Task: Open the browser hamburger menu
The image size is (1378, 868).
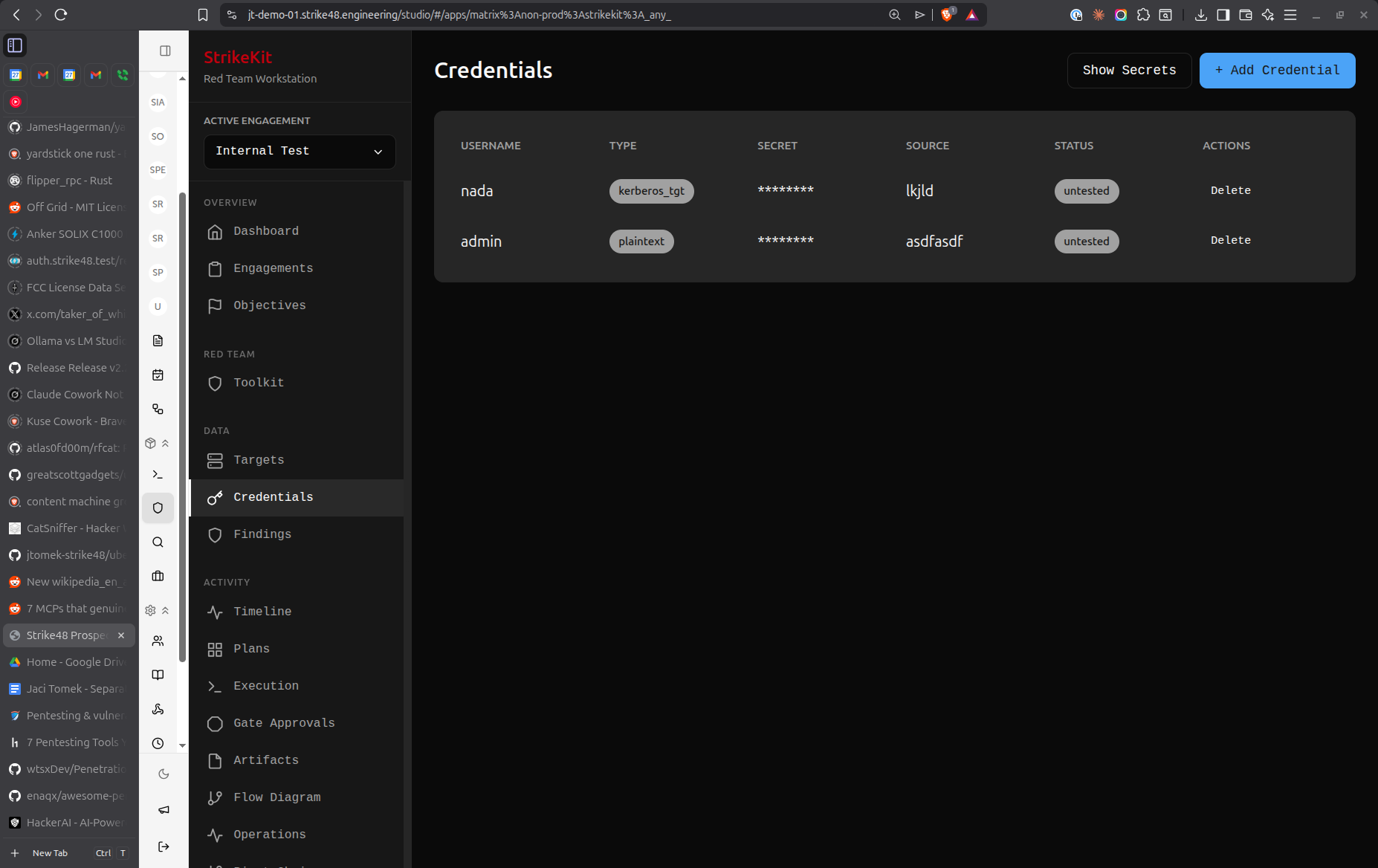Action: click(1290, 15)
